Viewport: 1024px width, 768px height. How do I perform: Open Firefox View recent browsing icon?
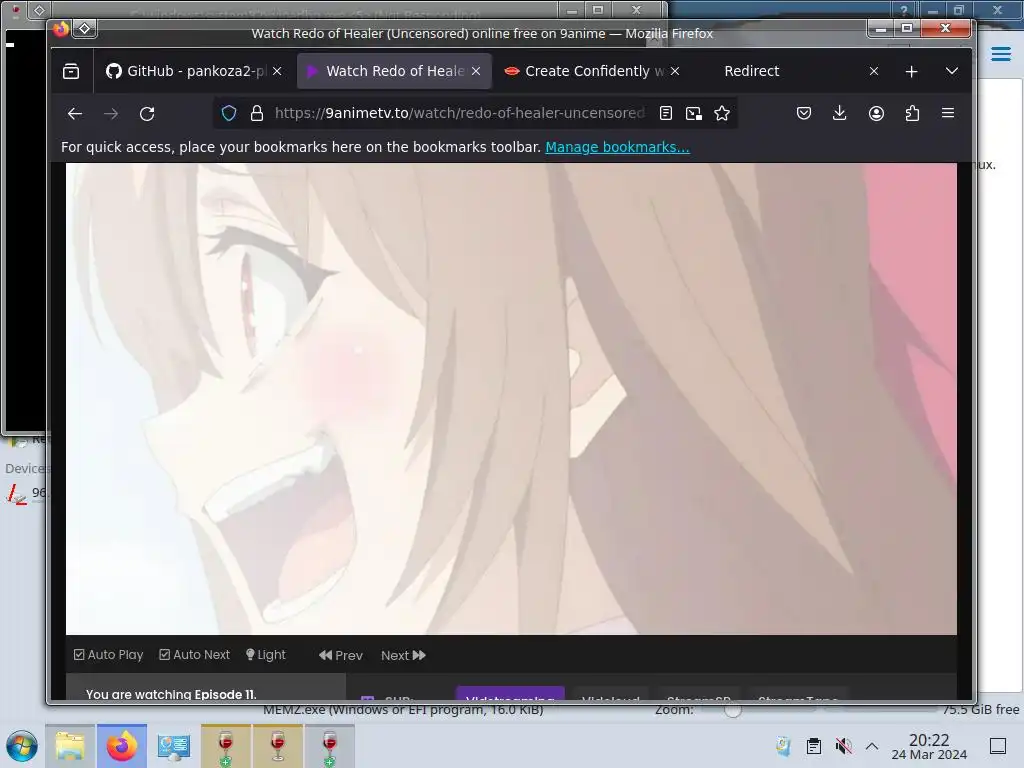[x=71, y=71]
